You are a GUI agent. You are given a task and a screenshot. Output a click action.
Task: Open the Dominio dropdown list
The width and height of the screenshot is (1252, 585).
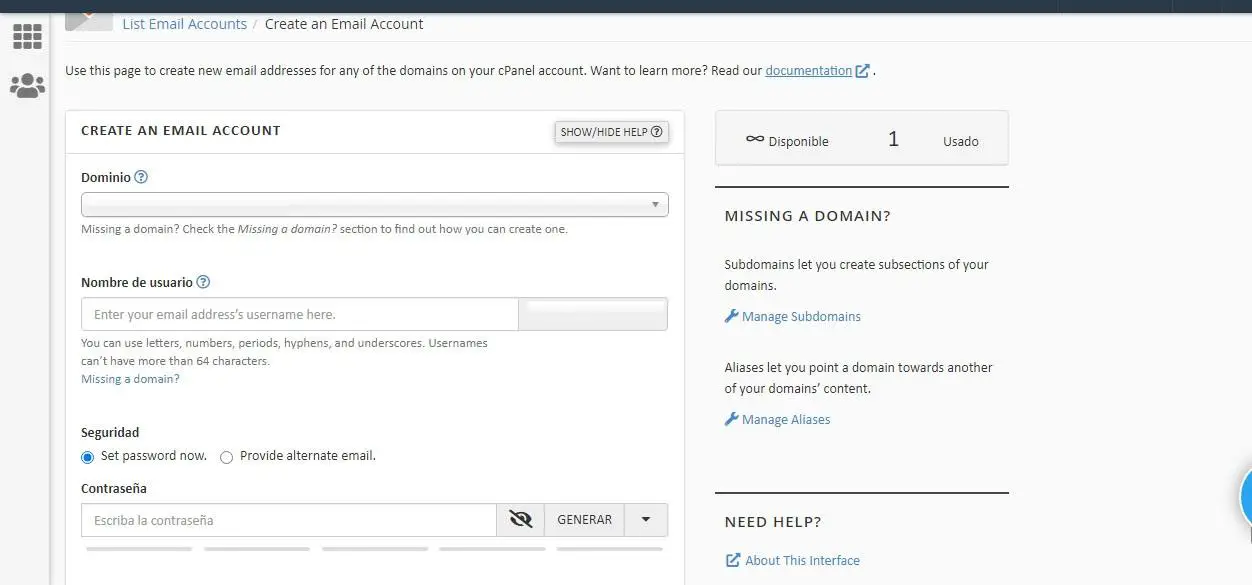tap(374, 205)
